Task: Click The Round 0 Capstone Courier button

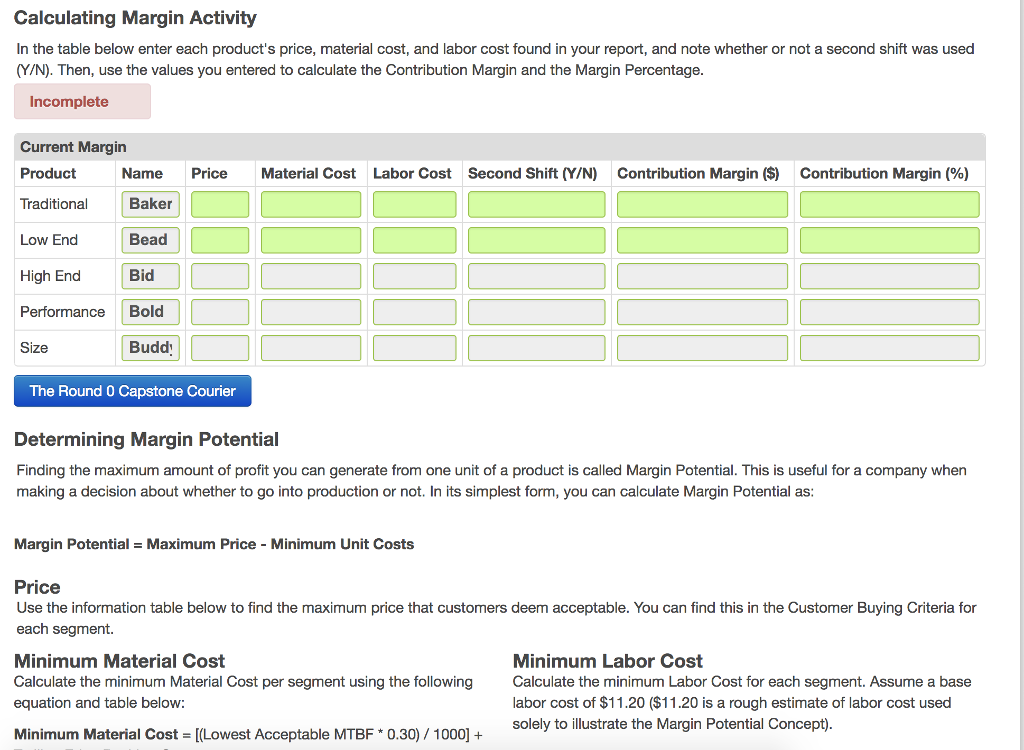Action: (x=132, y=390)
